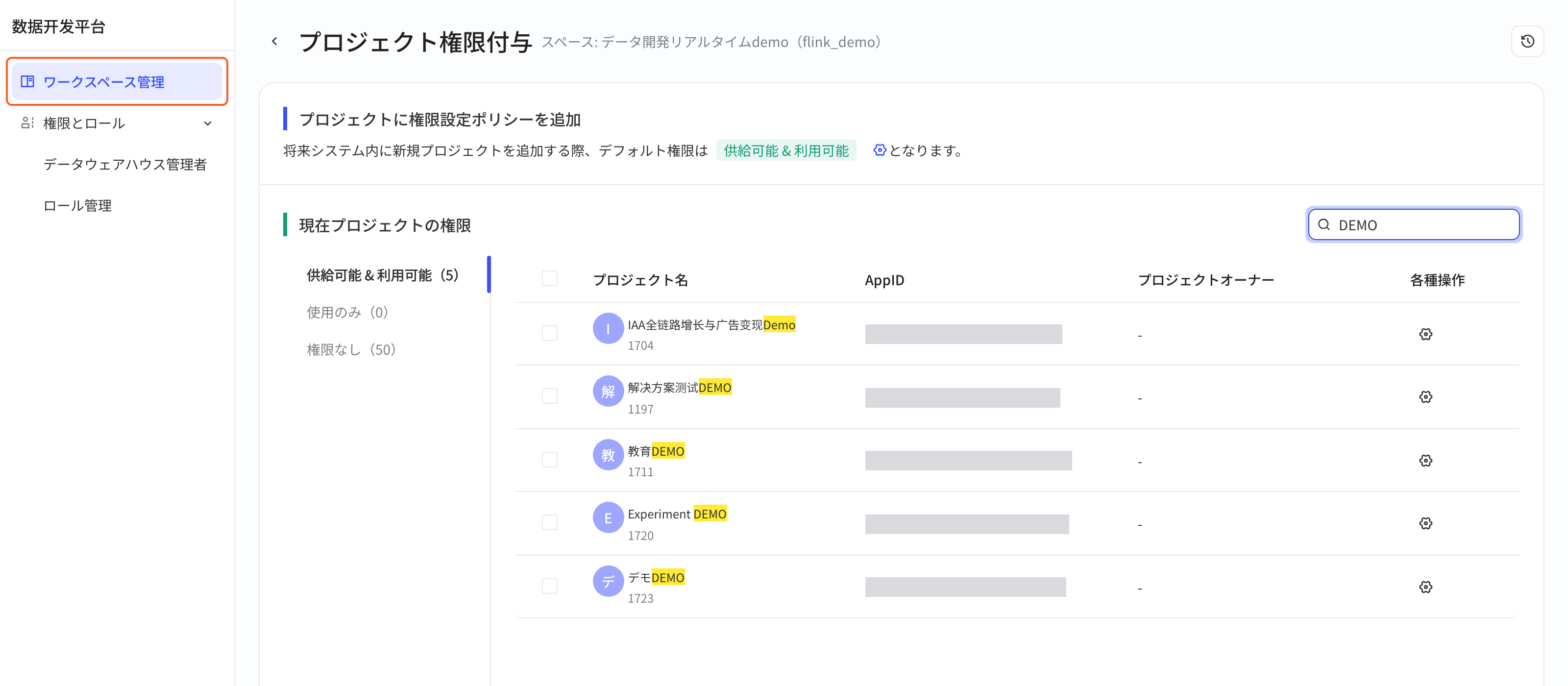The width and height of the screenshot is (1568, 686).
Task: Click project ID 1704 under the IAA project name
Action: (x=640, y=346)
